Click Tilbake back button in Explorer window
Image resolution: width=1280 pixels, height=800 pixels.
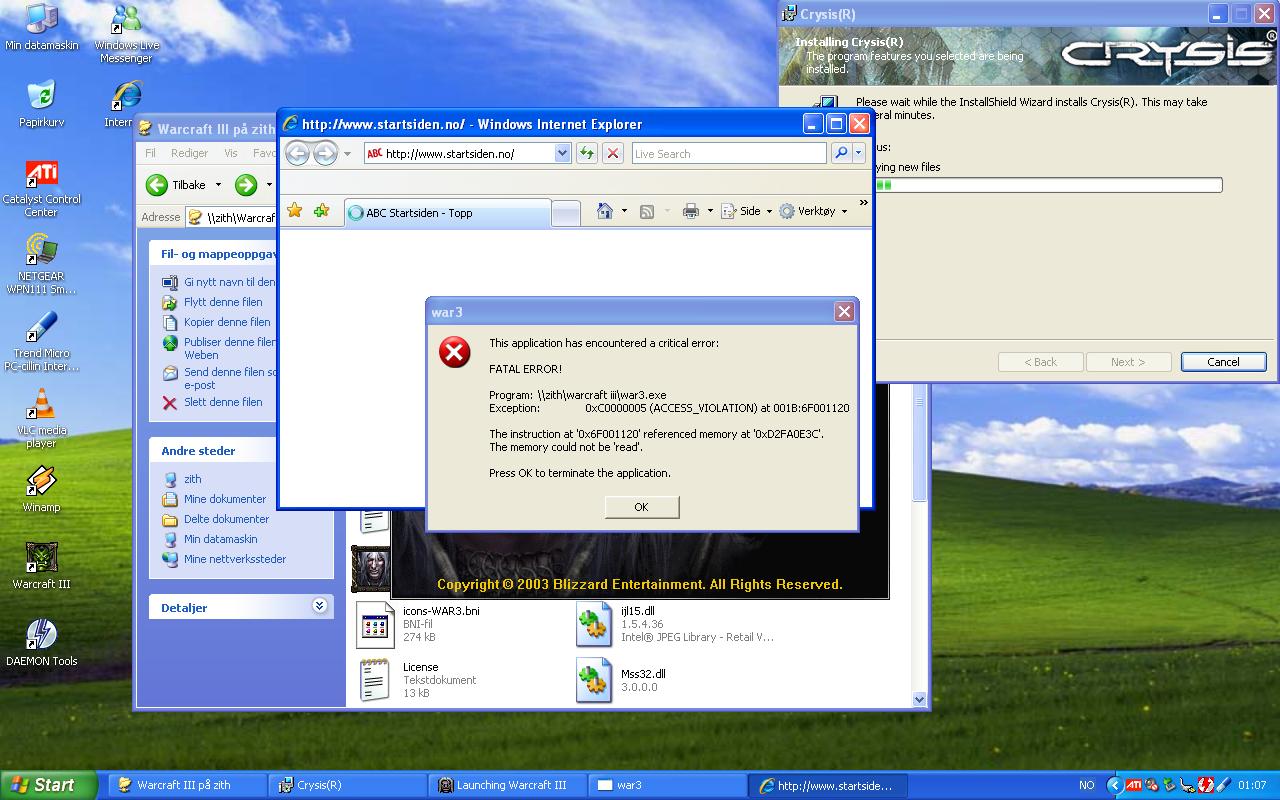[x=176, y=185]
